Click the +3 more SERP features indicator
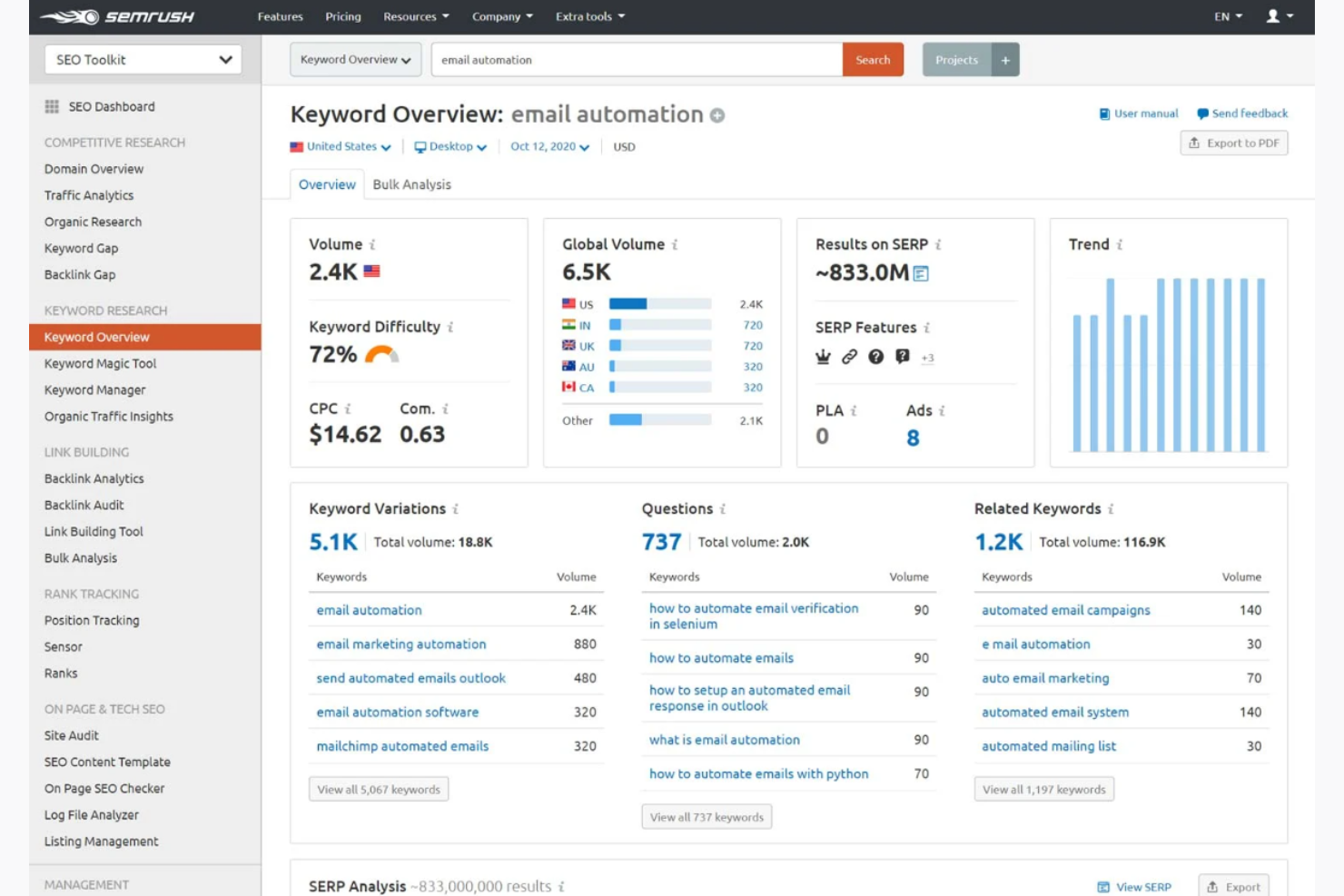1344x896 pixels. [x=927, y=358]
